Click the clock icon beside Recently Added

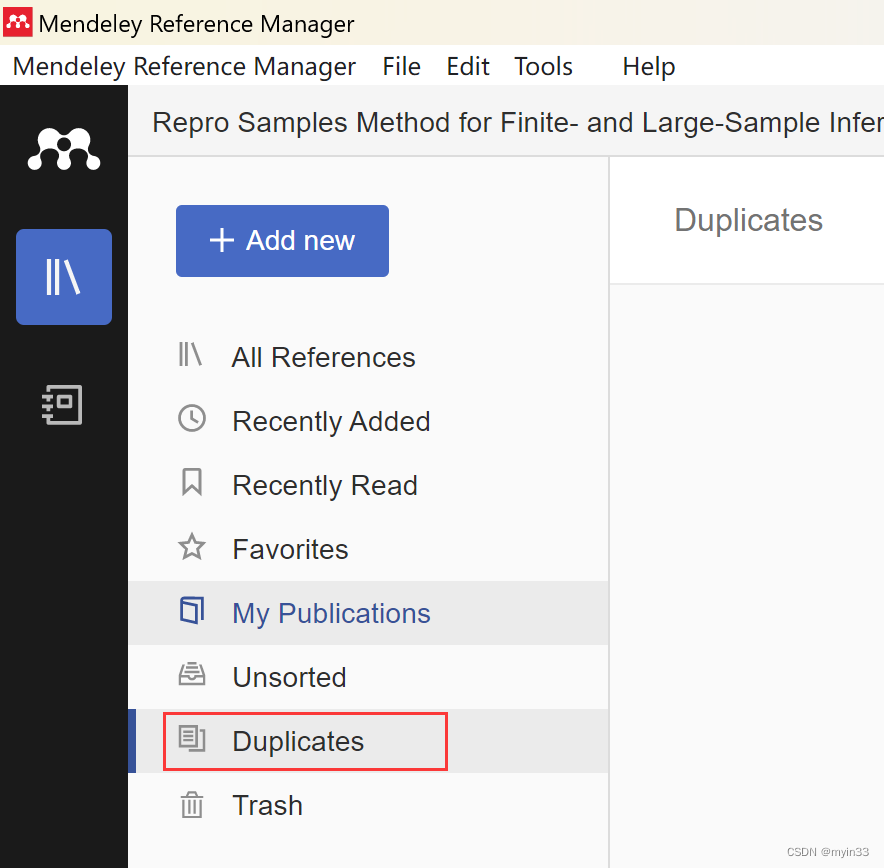tap(192, 419)
